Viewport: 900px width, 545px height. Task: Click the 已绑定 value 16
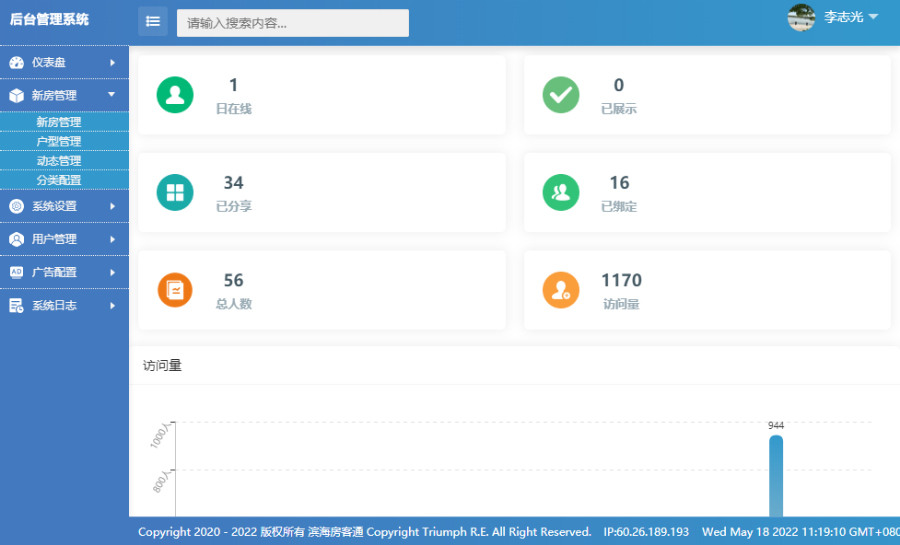pyautogui.click(x=619, y=183)
